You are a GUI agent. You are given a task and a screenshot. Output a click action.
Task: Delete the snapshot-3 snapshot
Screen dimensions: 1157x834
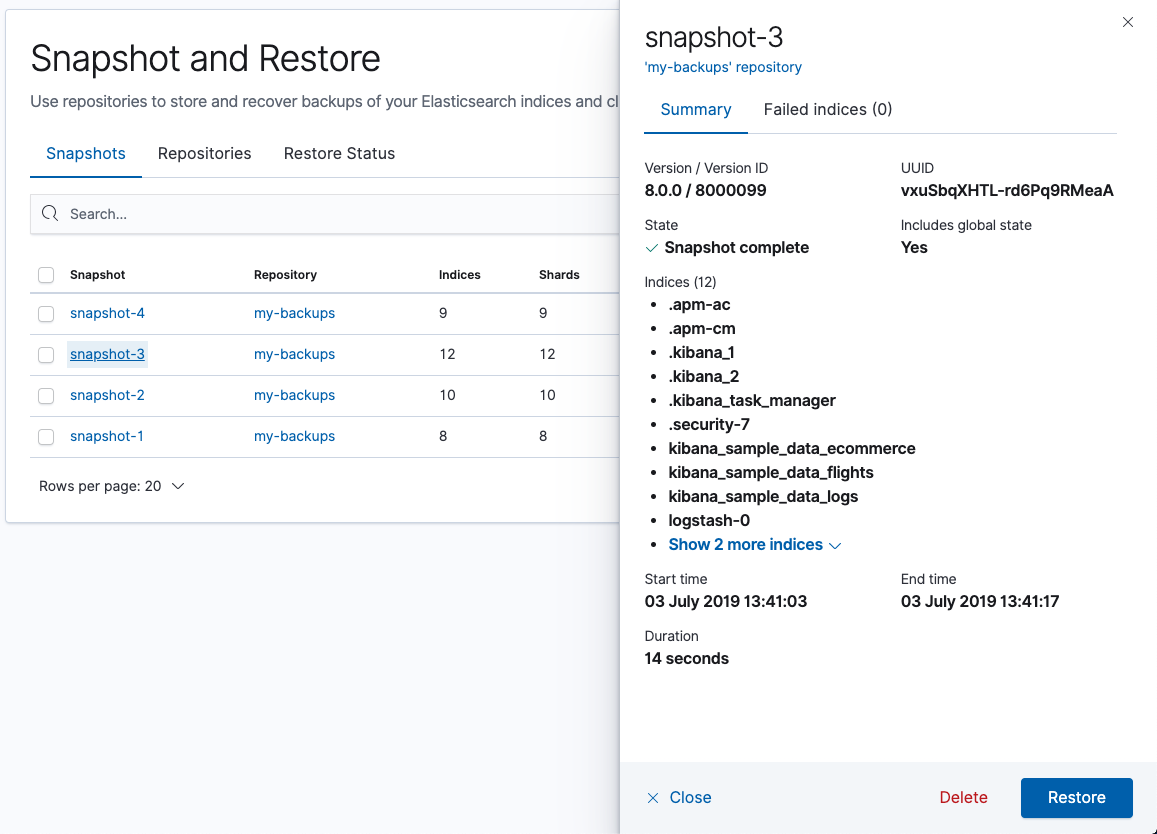click(962, 797)
